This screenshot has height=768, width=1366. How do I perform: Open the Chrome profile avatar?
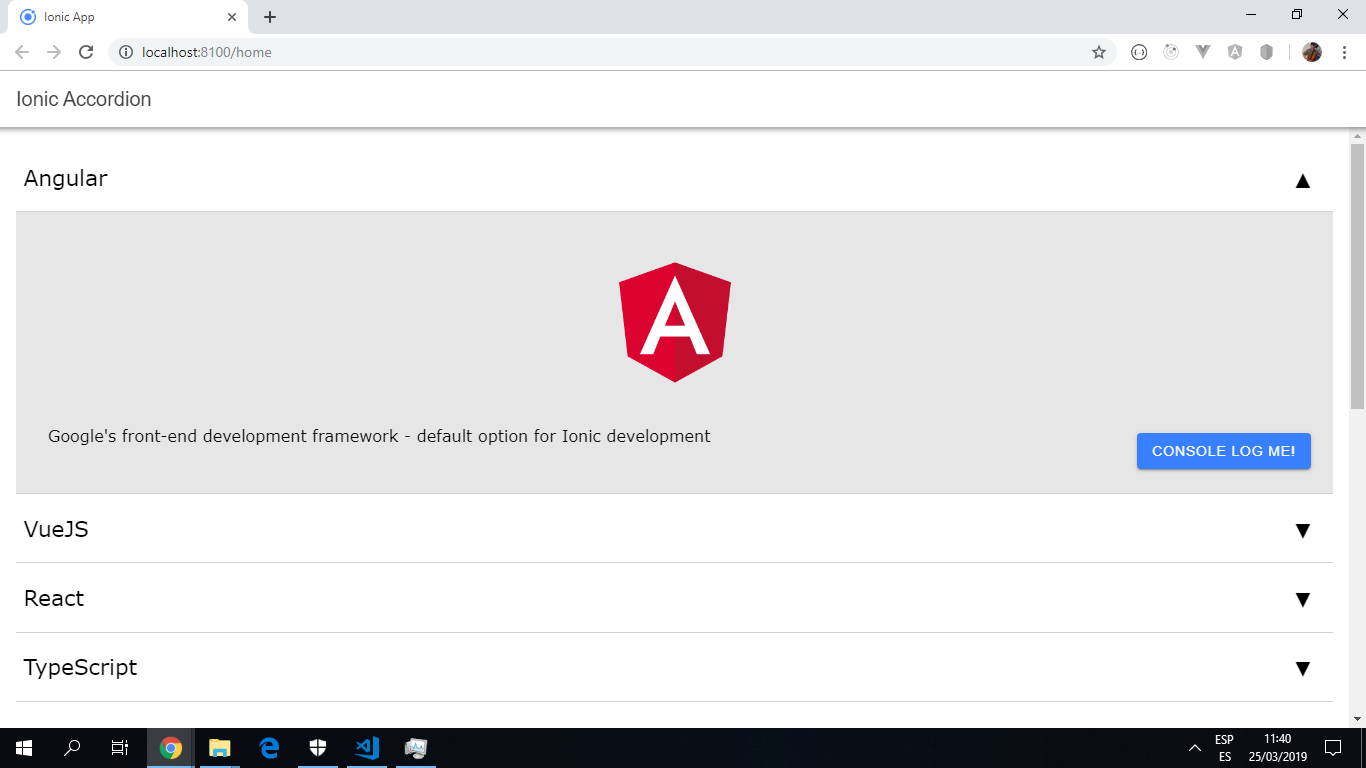pos(1312,52)
